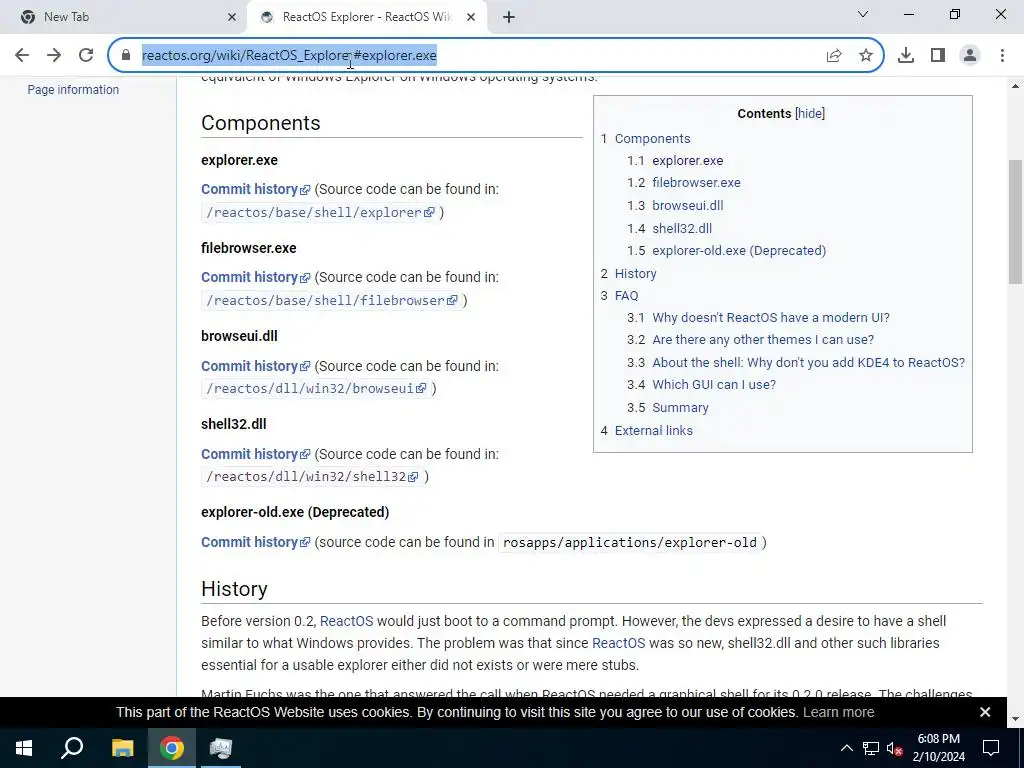Show hidden system tray icons chevron
This screenshot has width=1024, height=768.
point(846,748)
